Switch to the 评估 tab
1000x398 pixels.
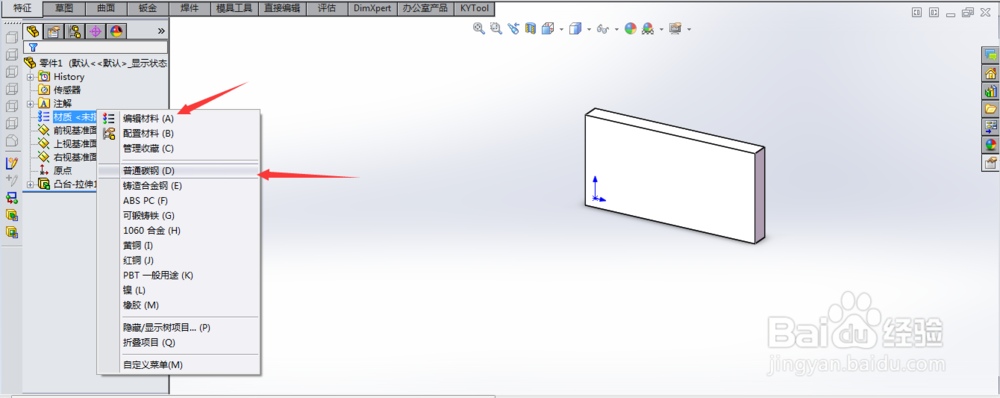(x=327, y=8)
